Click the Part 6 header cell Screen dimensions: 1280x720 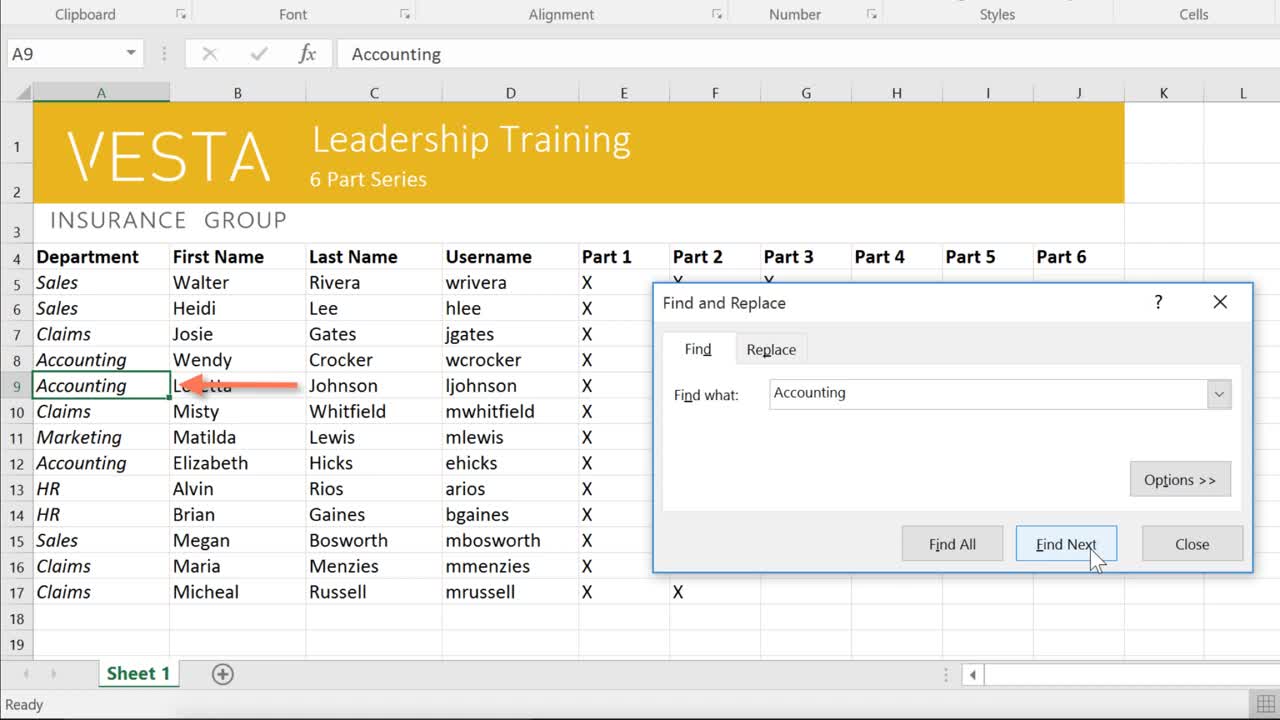pos(1079,257)
